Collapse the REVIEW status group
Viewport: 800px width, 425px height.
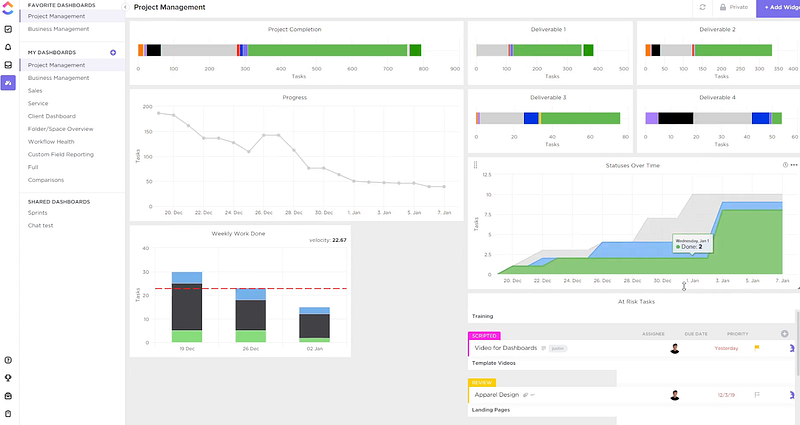(x=482, y=383)
